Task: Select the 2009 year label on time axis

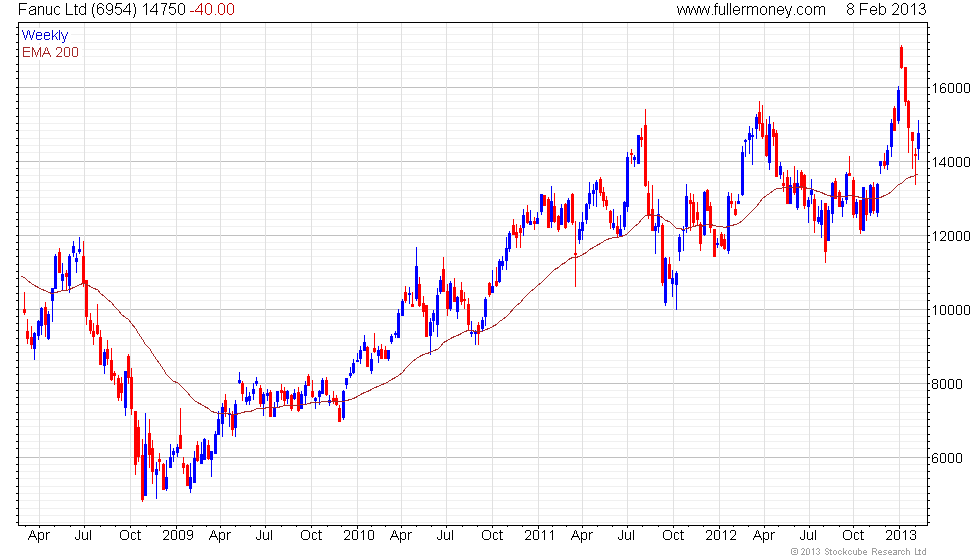Action: click(x=178, y=535)
